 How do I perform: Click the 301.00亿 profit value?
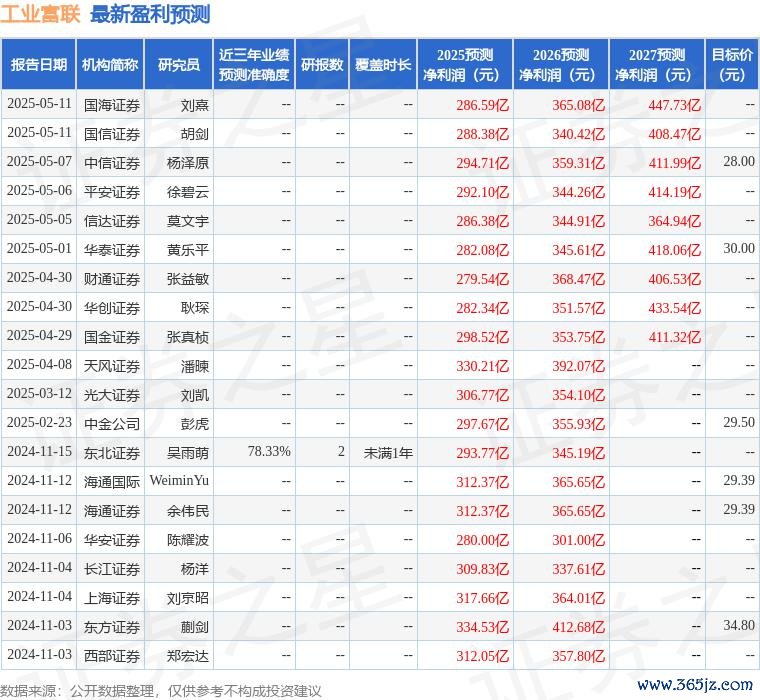point(579,540)
